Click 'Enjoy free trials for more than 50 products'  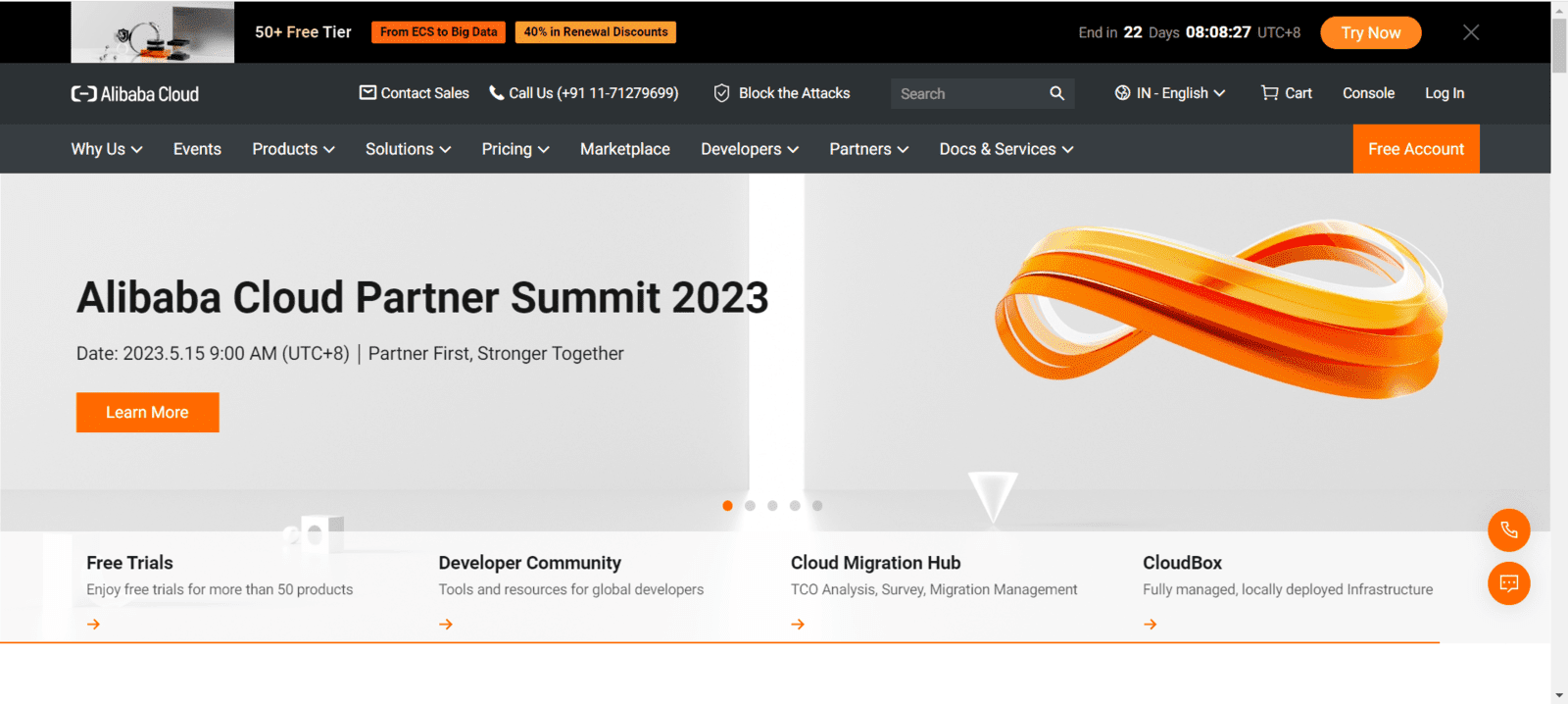[220, 589]
